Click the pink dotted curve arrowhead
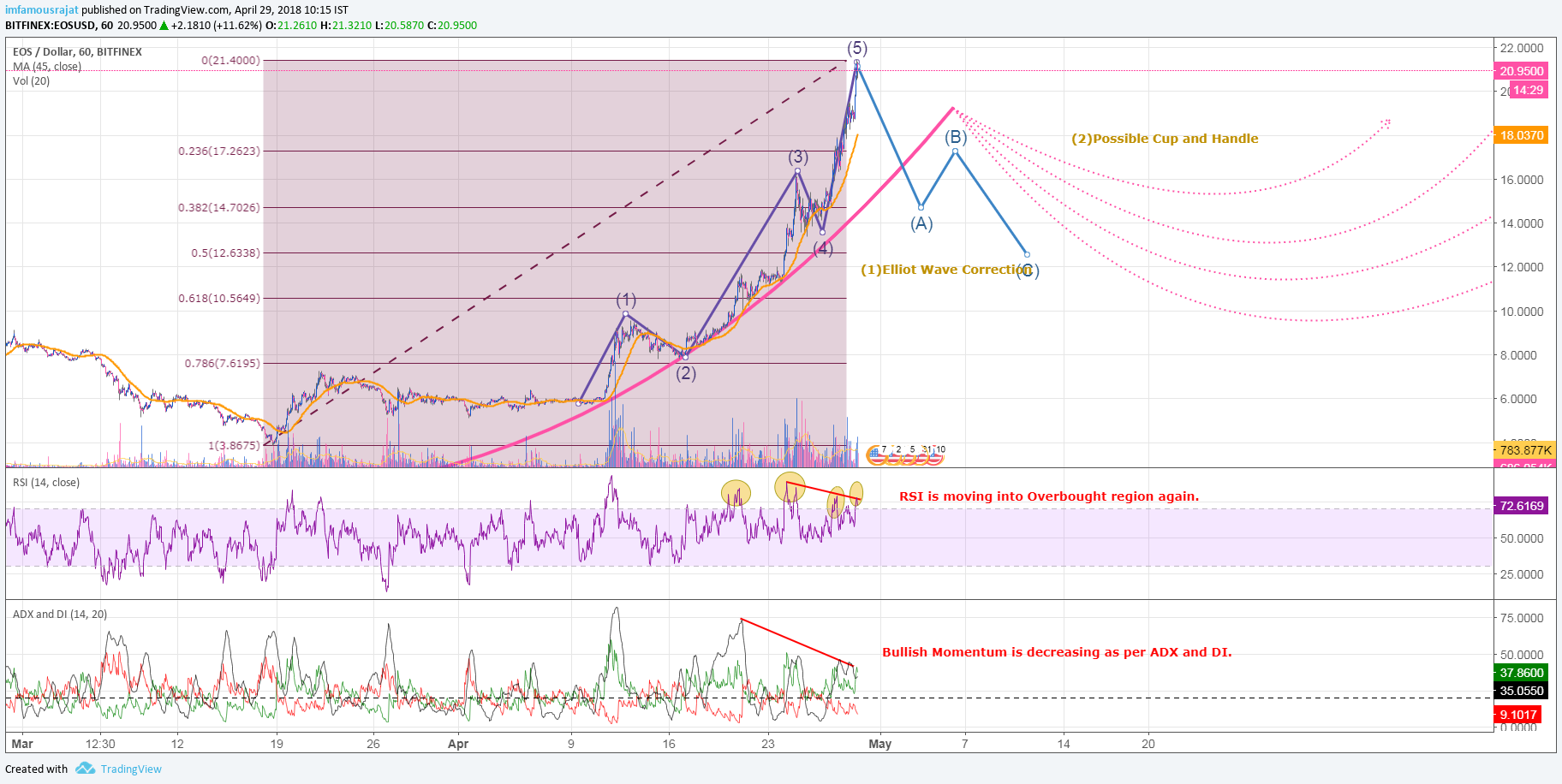The height and width of the screenshot is (784, 1562). tap(1386, 123)
